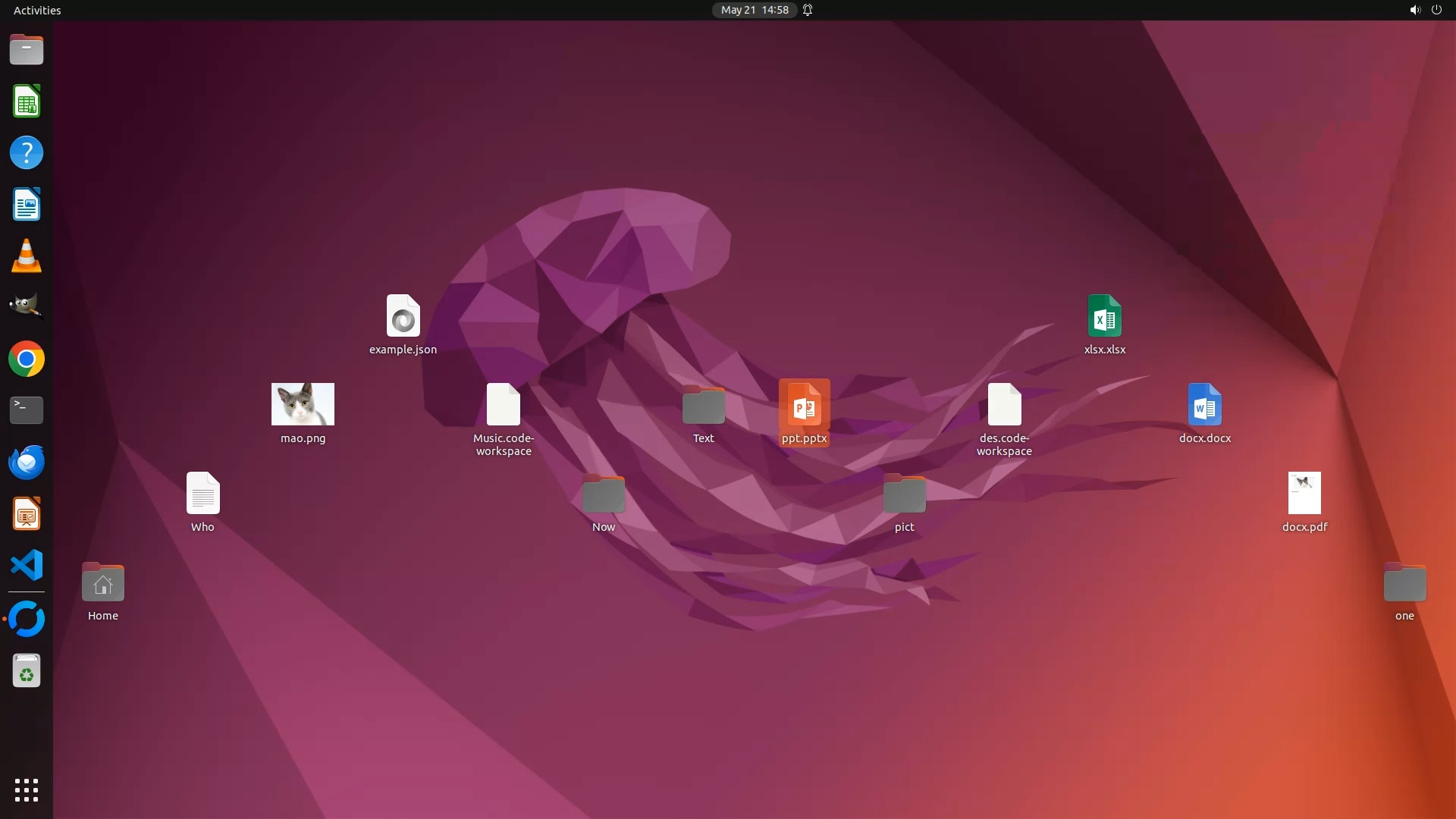Click the mao.png cat thumbnail
1456x819 pixels.
303,404
